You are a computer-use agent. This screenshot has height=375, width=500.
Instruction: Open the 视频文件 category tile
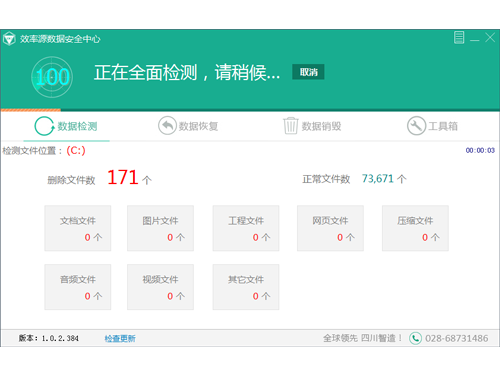point(160,287)
